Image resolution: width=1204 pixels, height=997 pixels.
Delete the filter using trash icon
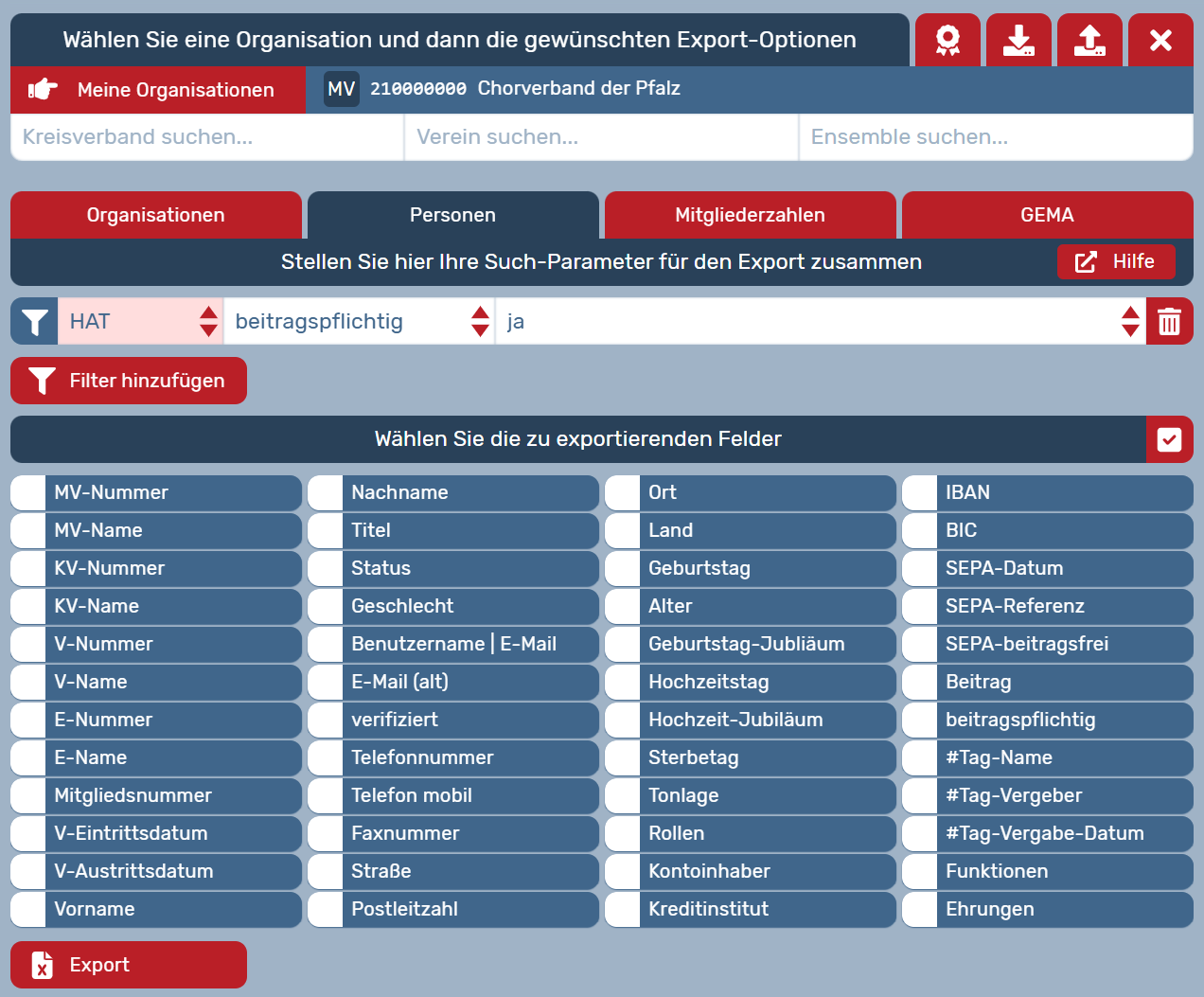click(x=1169, y=322)
